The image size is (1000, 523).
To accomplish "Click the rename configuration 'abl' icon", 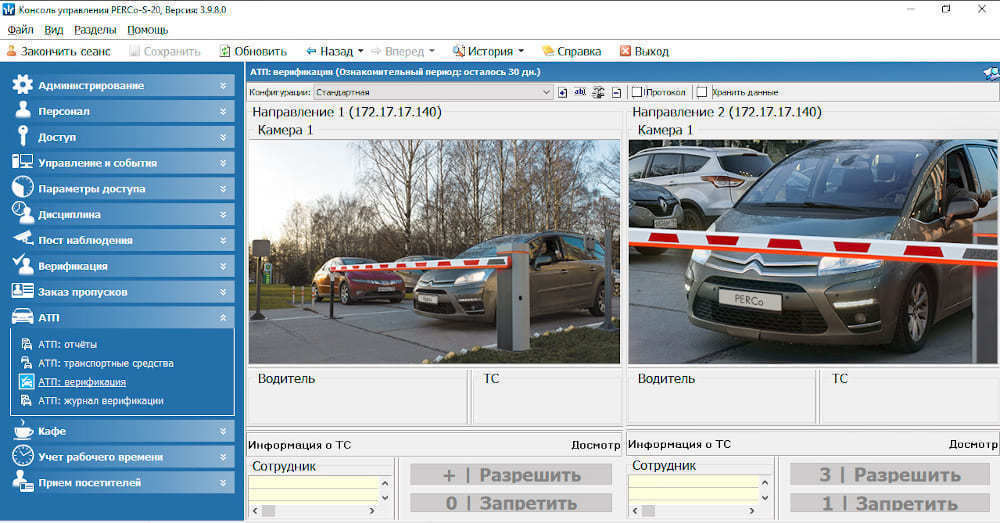I will point(580,92).
